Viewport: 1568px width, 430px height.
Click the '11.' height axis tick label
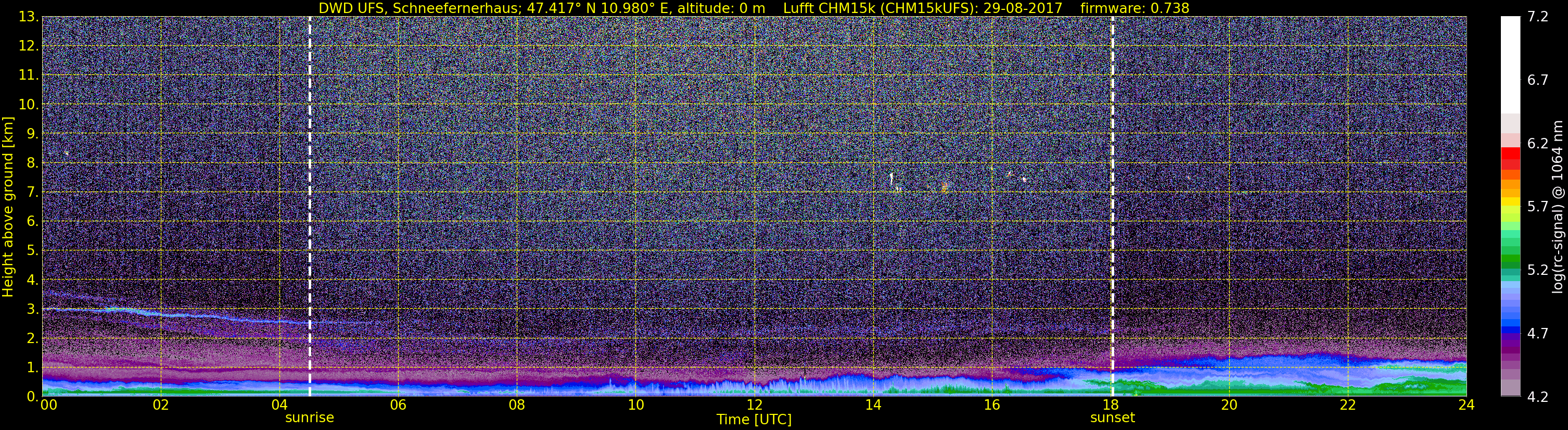pos(28,75)
